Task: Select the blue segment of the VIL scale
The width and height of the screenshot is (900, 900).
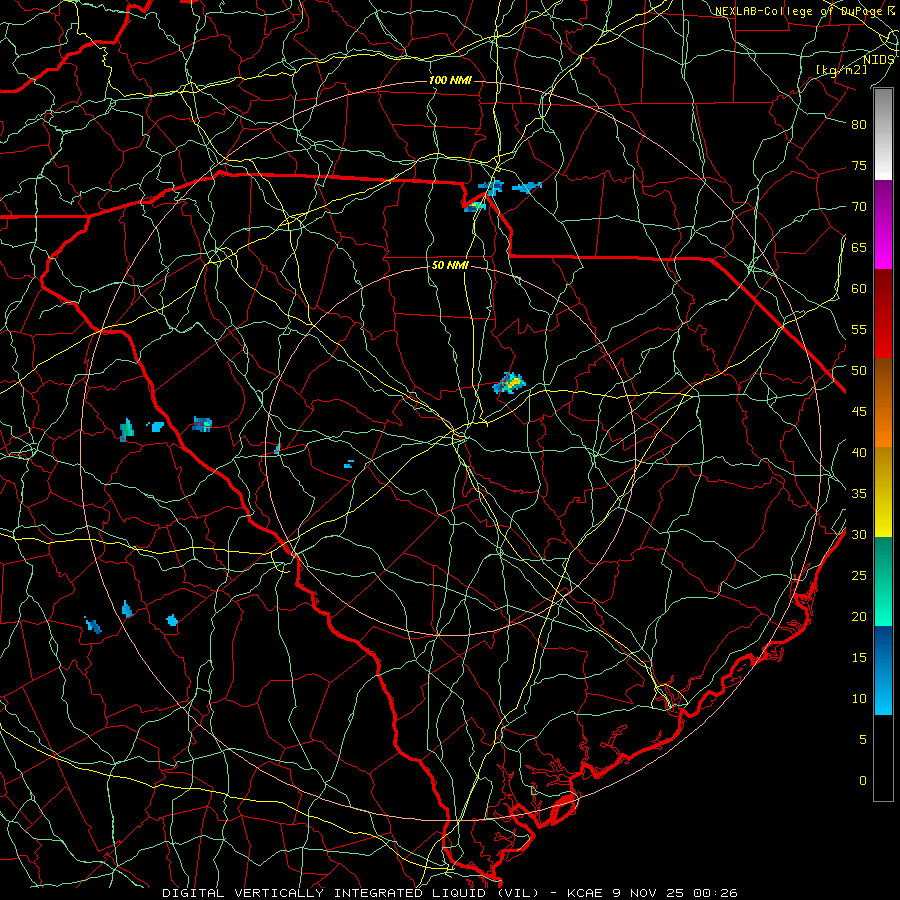Action: (x=883, y=670)
